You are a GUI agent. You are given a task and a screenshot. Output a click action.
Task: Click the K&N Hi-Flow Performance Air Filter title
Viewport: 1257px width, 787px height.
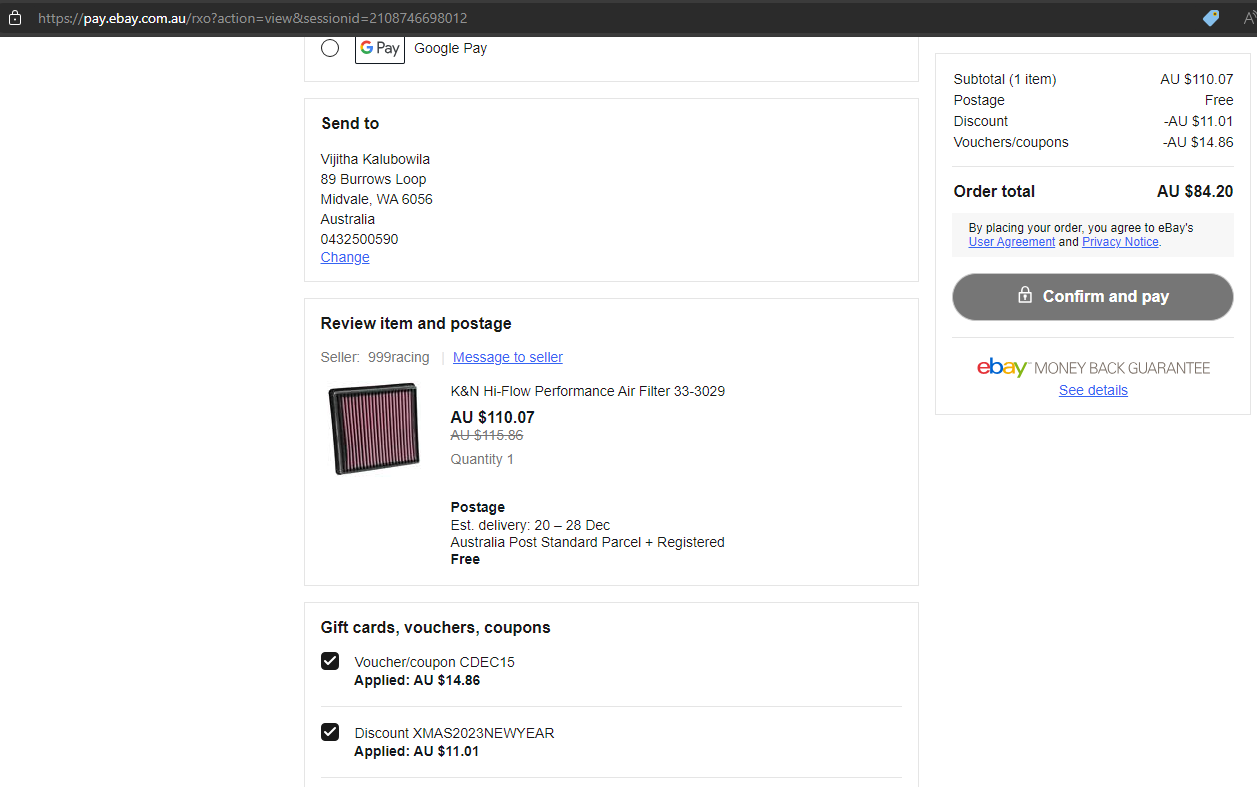click(x=588, y=391)
